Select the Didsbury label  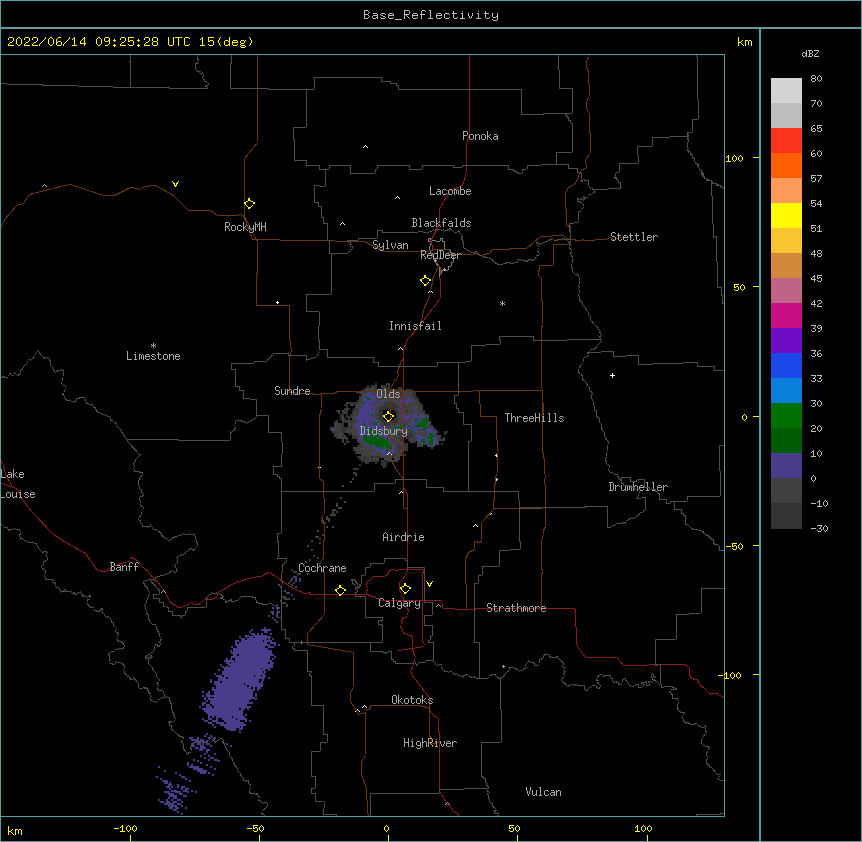[384, 431]
